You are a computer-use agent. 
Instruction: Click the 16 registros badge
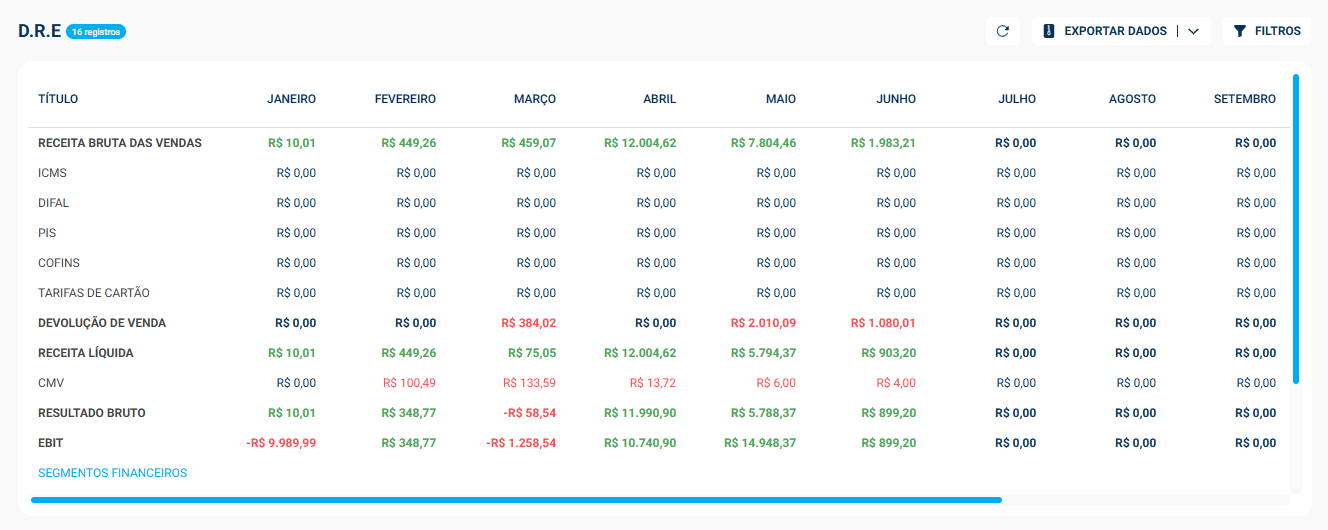tap(96, 32)
